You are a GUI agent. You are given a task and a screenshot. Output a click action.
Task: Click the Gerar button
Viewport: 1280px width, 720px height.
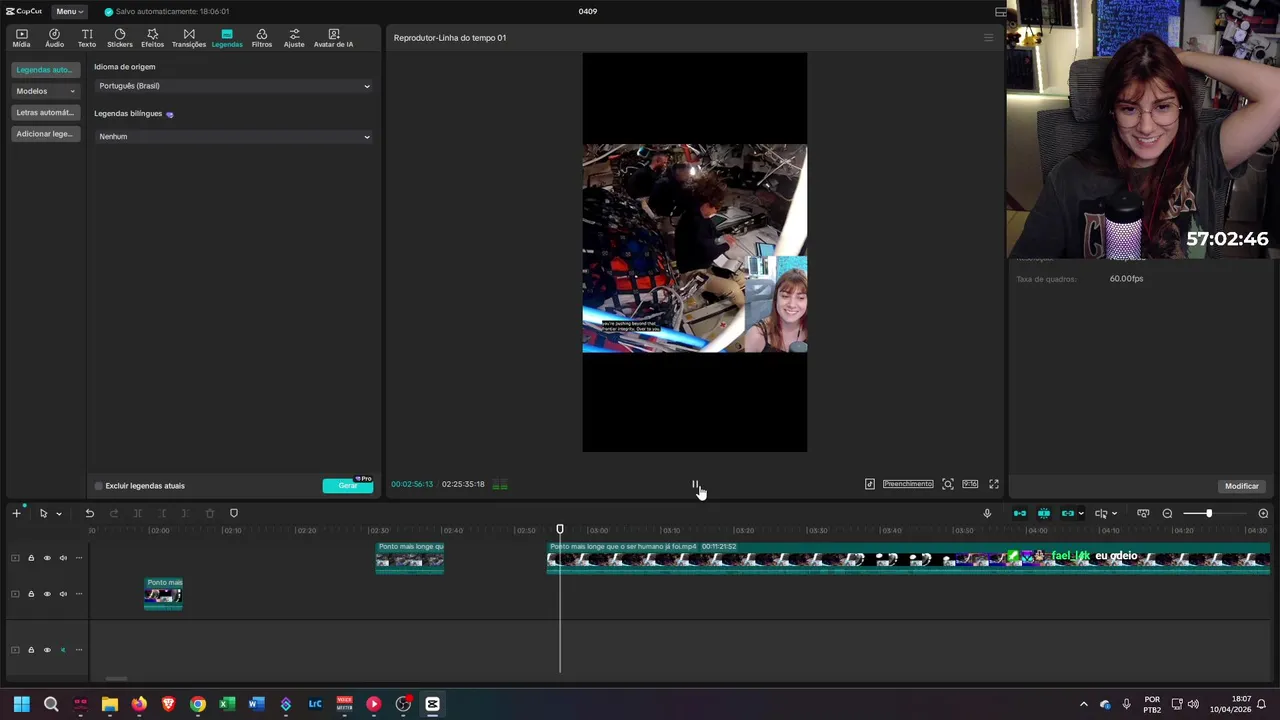tap(347, 486)
